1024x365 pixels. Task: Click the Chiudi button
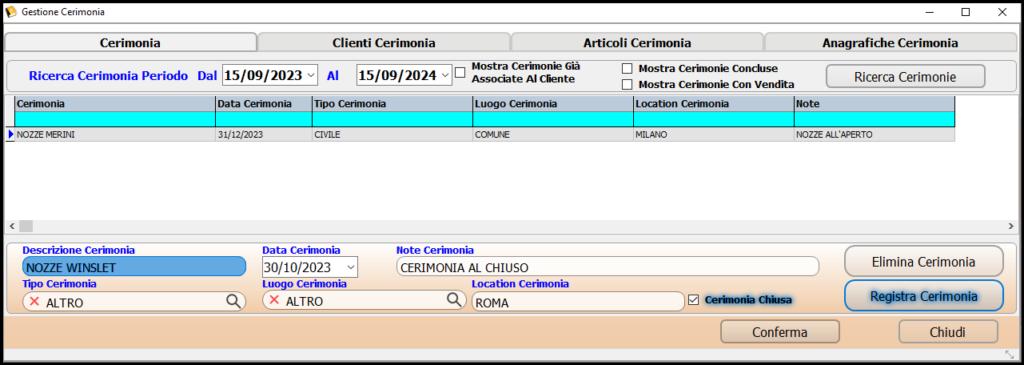pyautogui.click(x=948, y=332)
